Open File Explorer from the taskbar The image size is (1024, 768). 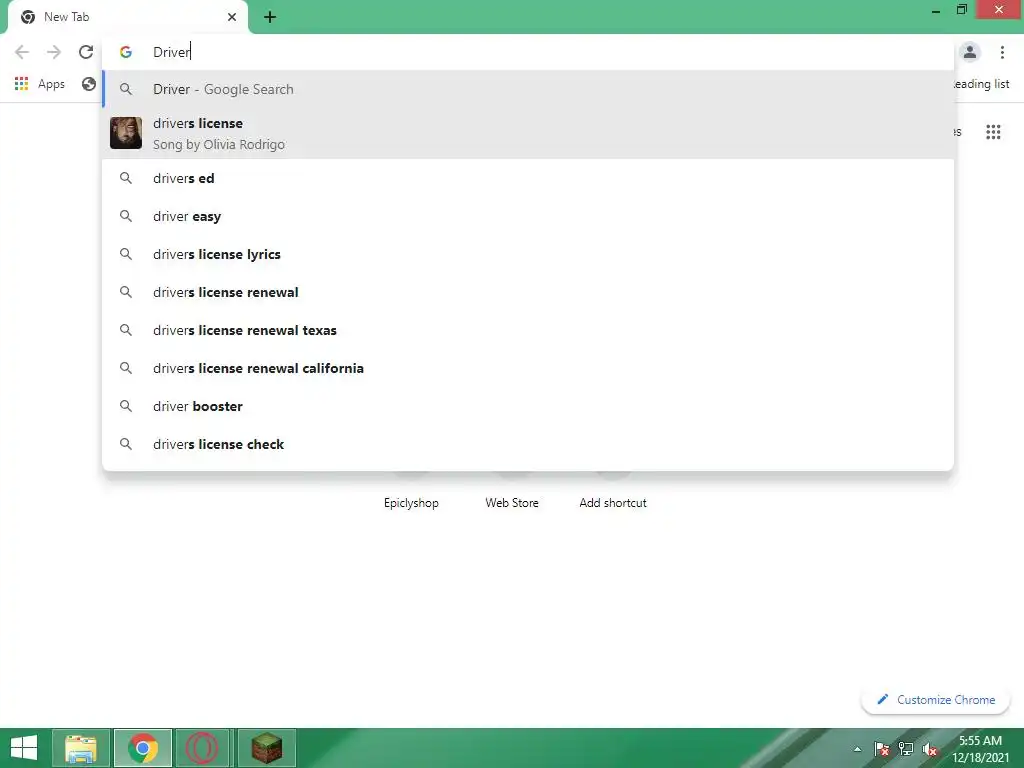click(81, 748)
